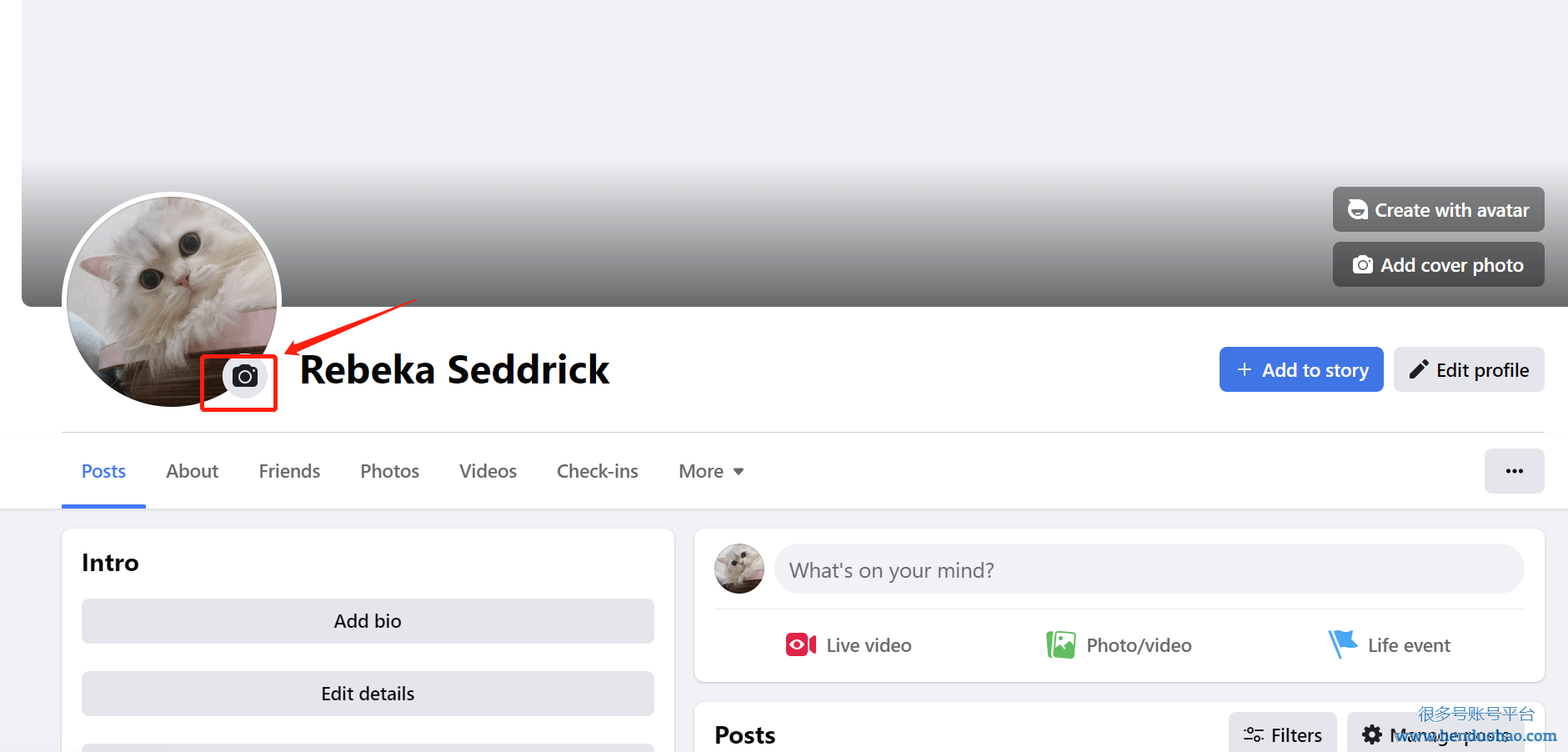Click the pencil icon in Edit profile

(1419, 369)
